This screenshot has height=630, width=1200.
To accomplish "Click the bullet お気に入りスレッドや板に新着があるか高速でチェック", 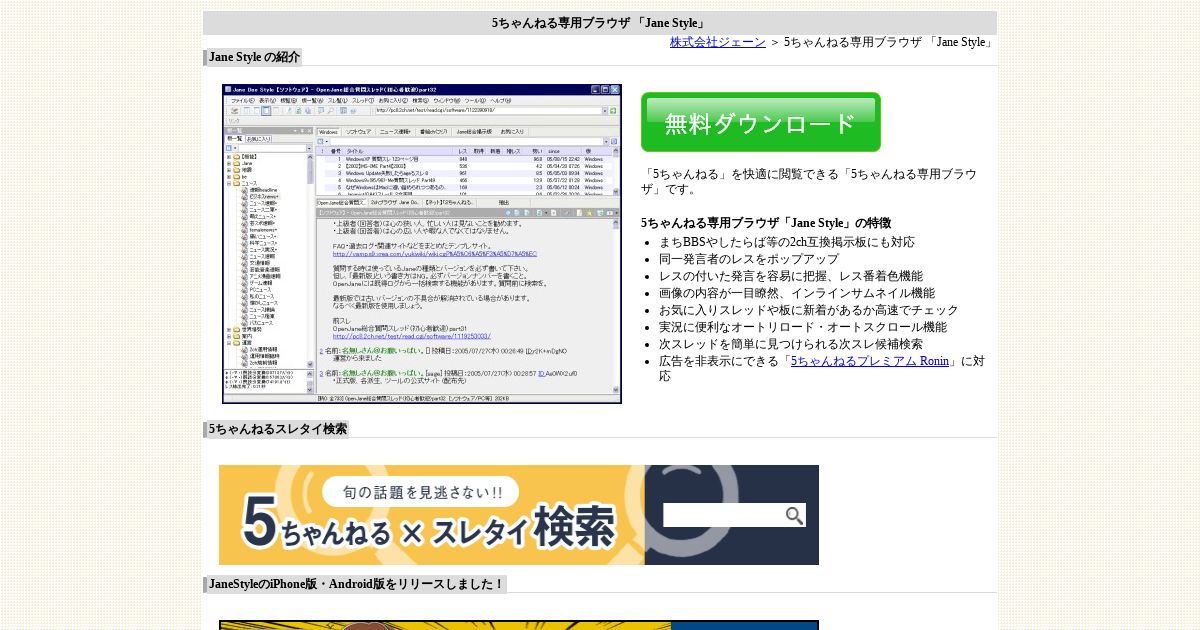I will point(809,310).
